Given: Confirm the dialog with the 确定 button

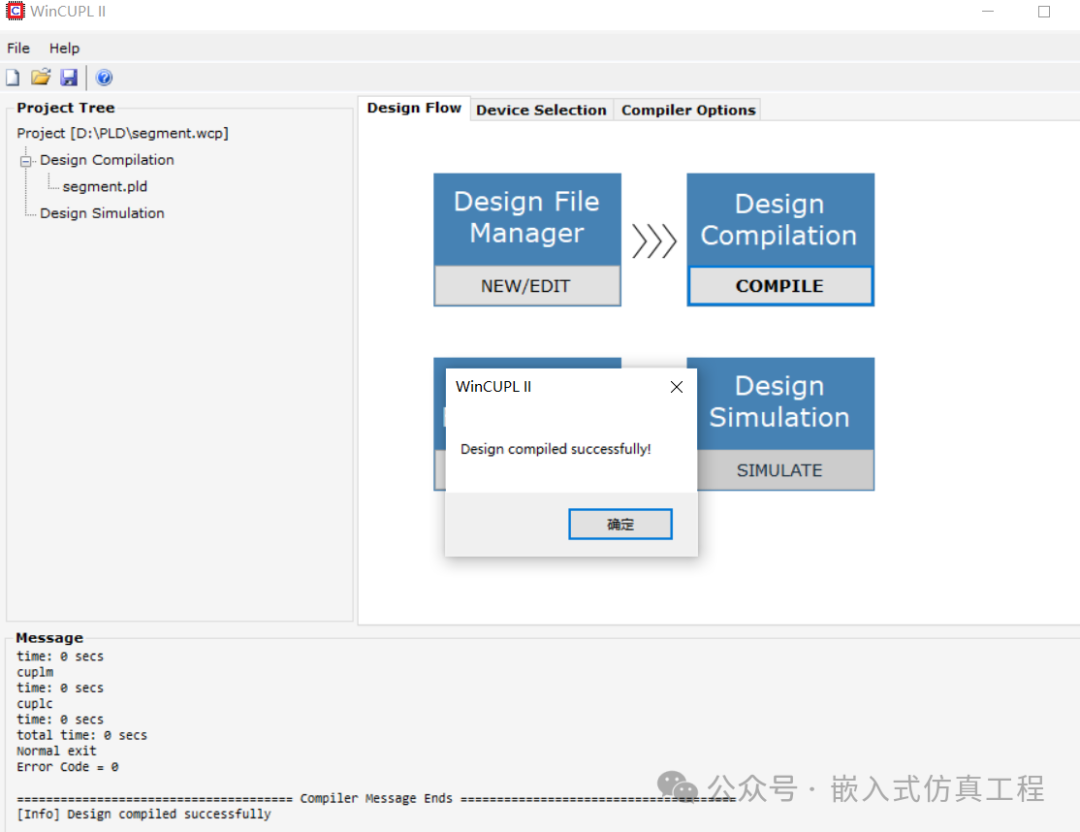Looking at the screenshot, I should 620,524.
